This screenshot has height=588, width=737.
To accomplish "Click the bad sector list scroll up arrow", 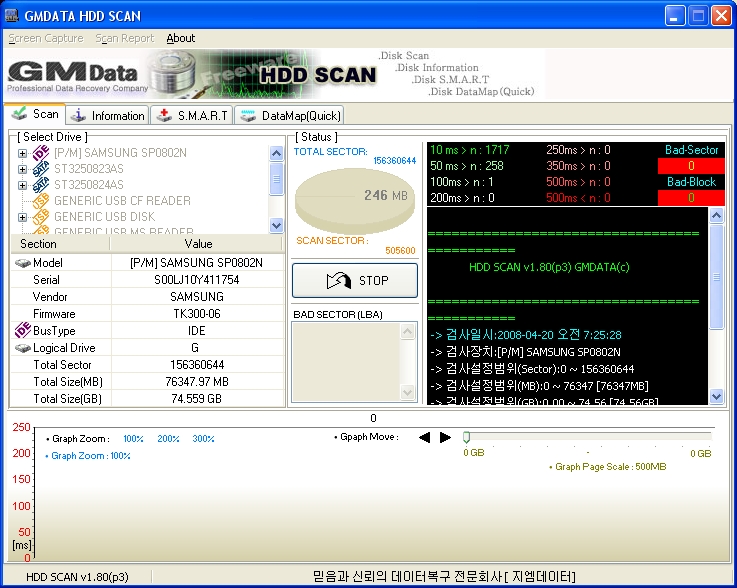I will pos(407,332).
